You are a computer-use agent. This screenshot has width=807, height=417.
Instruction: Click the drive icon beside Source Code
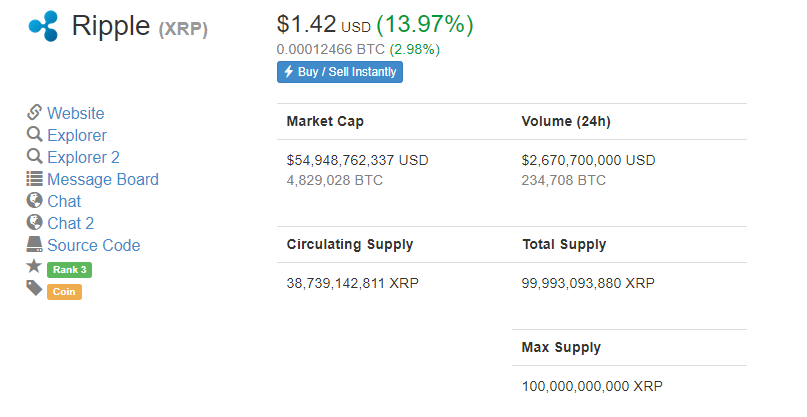pyautogui.click(x=34, y=245)
